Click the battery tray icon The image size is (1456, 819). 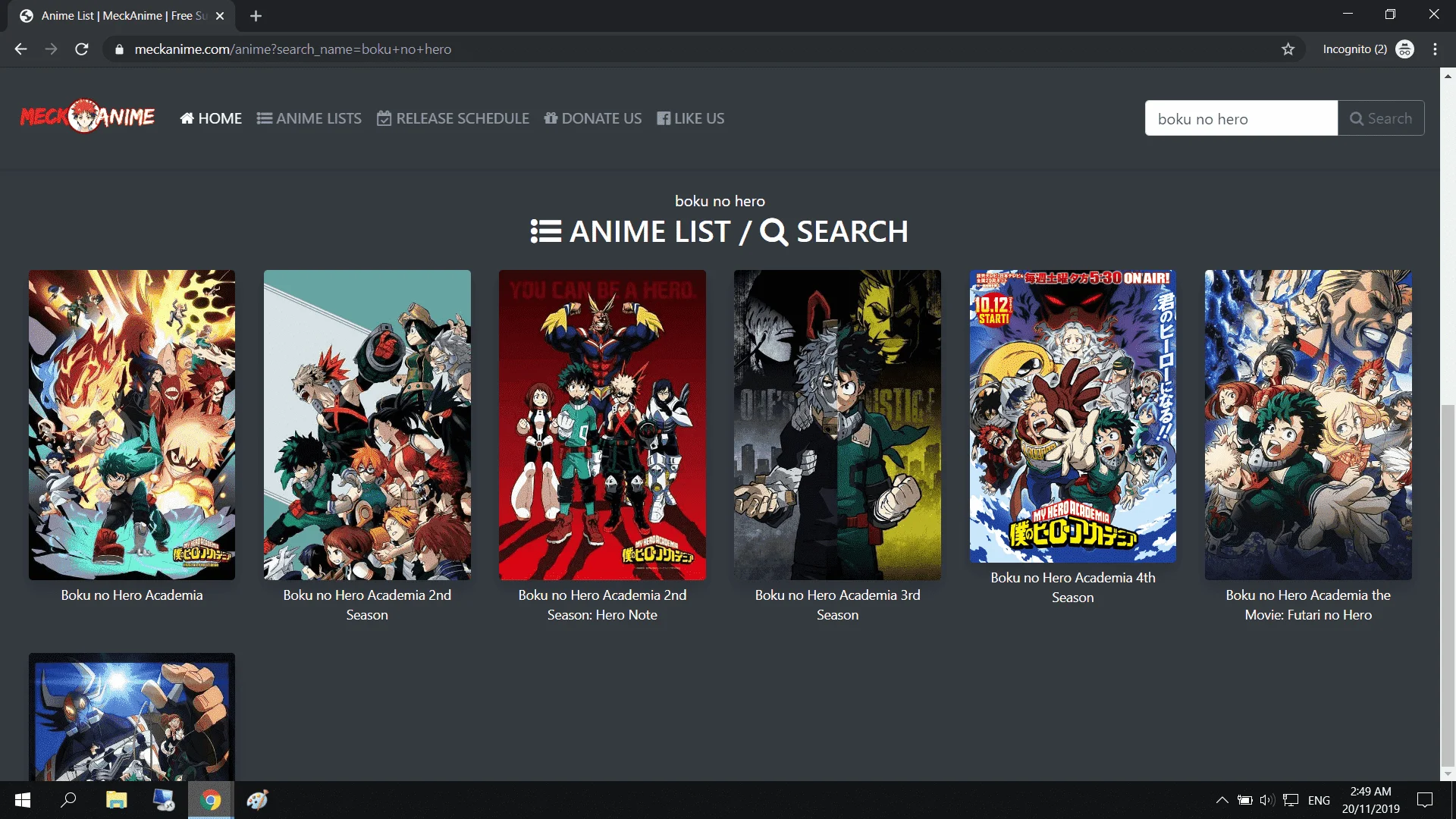click(x=1244, y=800)
